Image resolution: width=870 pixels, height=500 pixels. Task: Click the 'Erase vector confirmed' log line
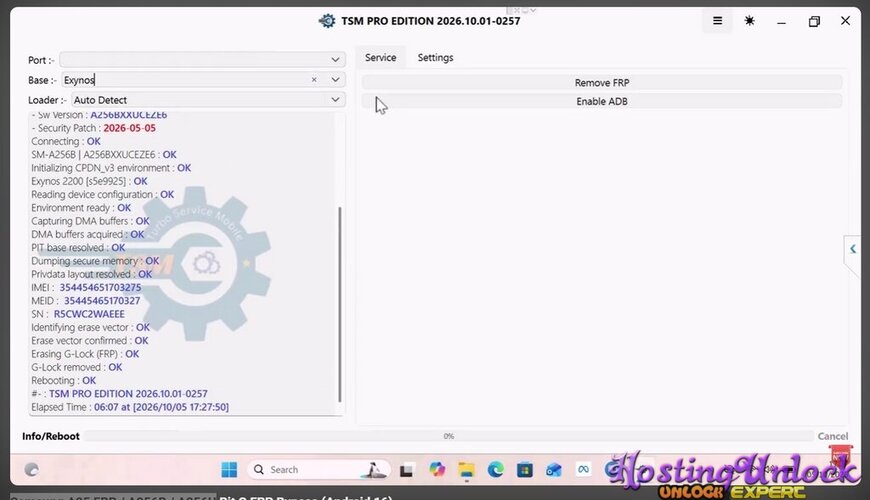coord(90,341)
